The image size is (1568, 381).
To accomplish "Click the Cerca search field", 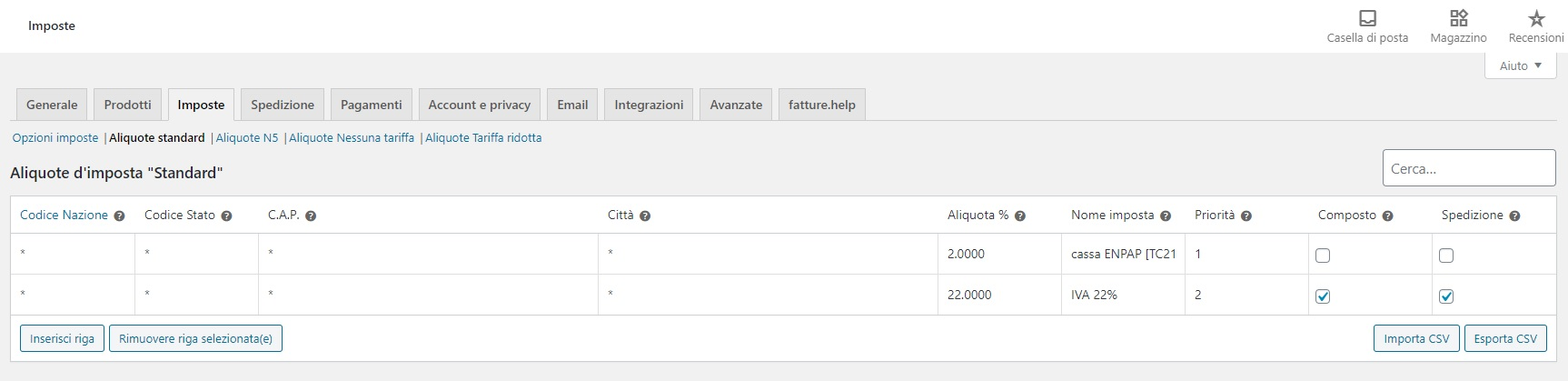I will [x=1468, y=168].
